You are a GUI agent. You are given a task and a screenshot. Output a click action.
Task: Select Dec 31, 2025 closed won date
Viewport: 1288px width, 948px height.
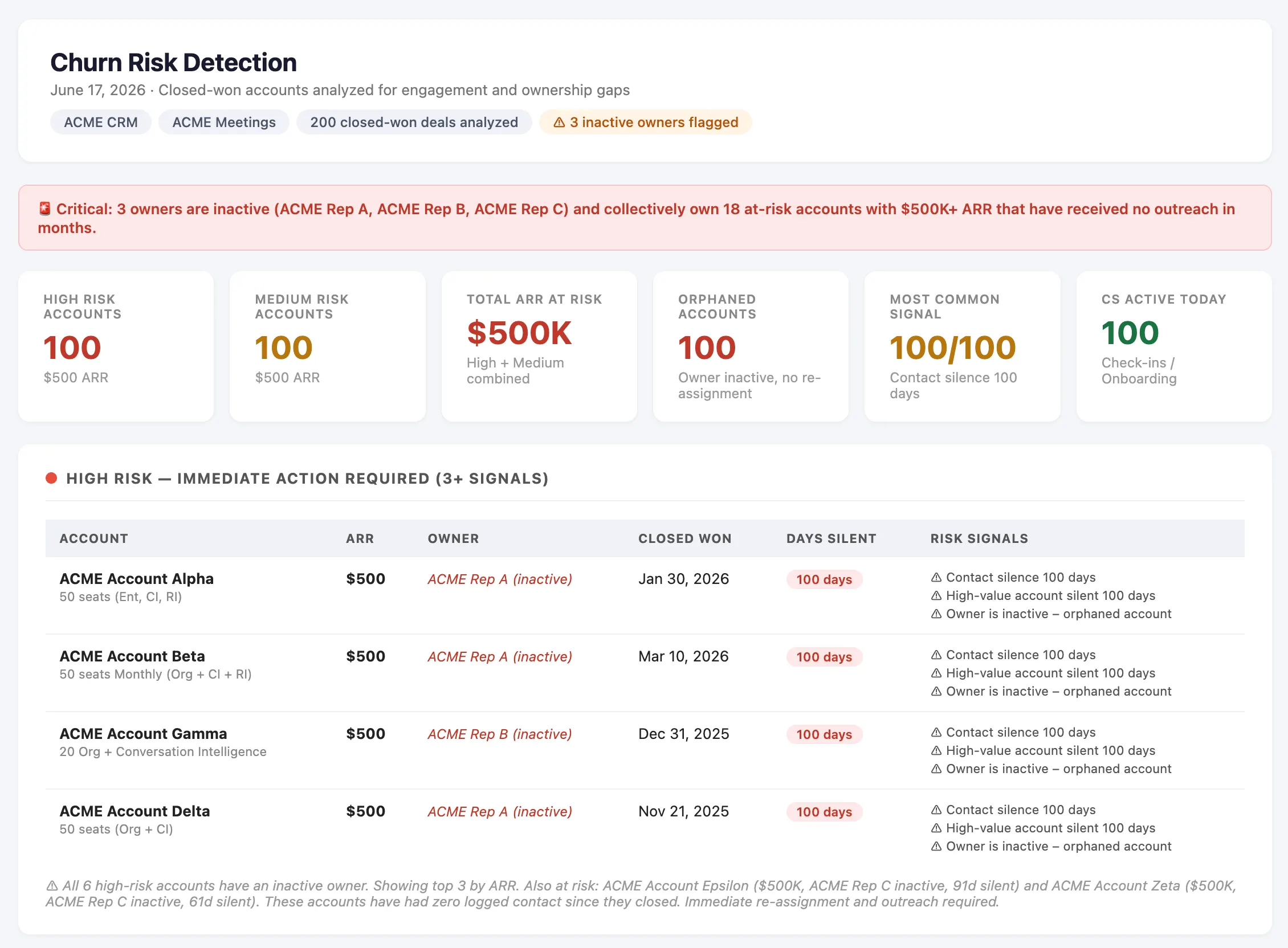[x=683, y=733]
